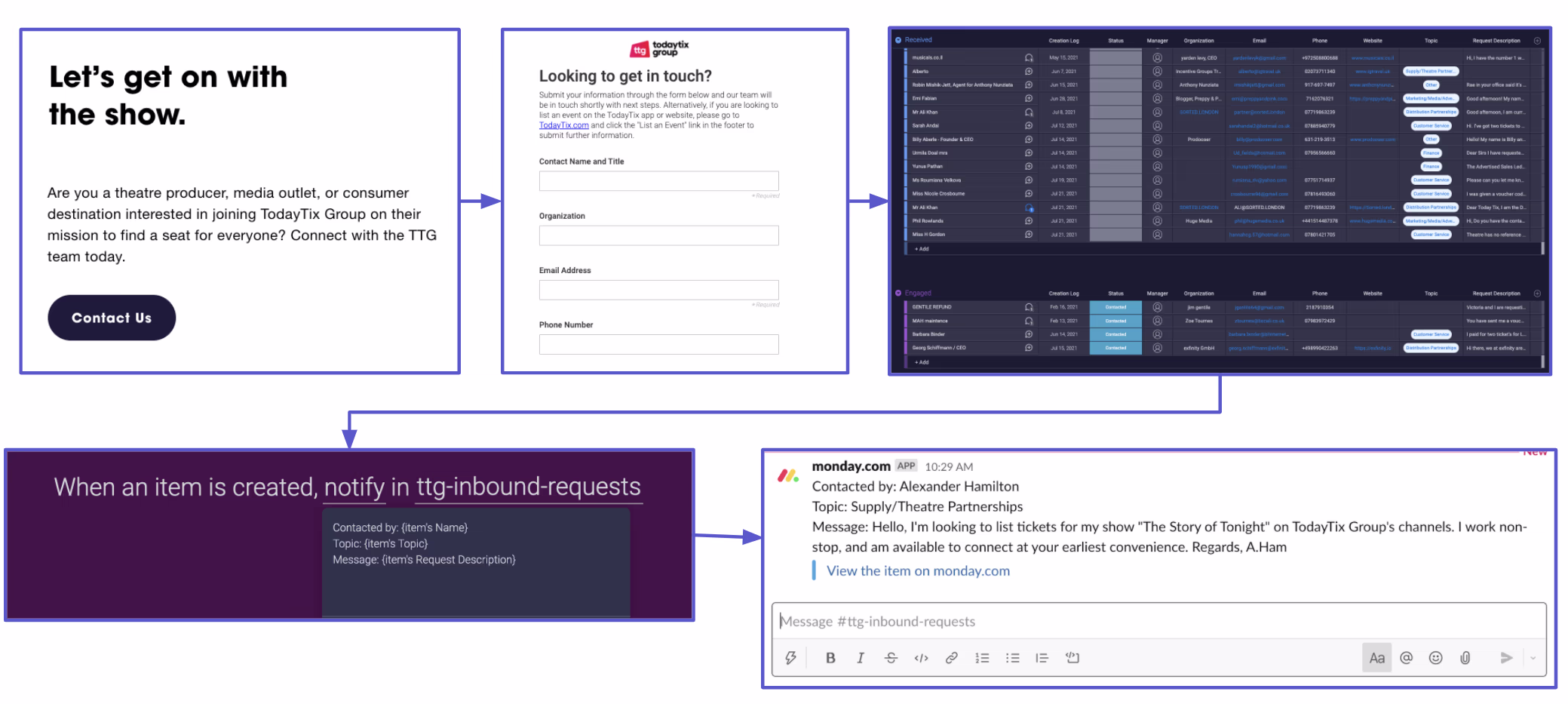Collapse the Received group
This screenshot has height=704, width=1568.
898,40
